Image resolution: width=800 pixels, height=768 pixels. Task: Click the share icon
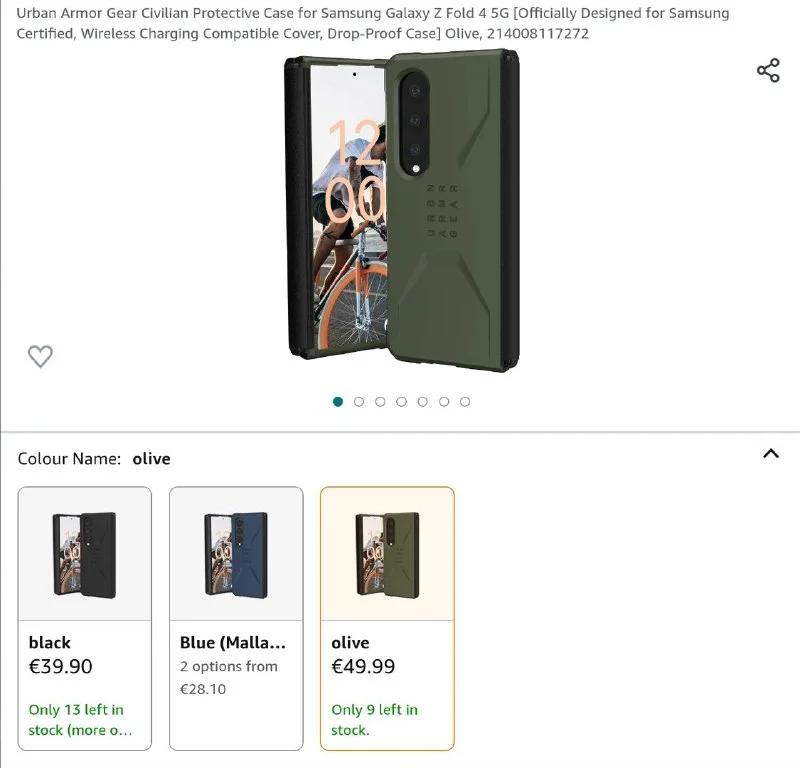click(x=768, y=71)
